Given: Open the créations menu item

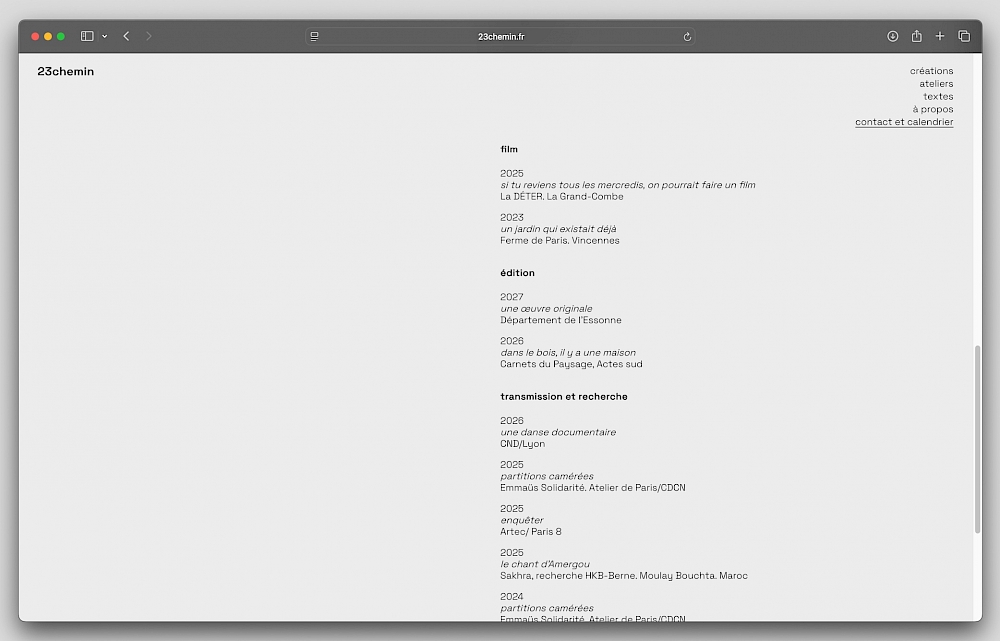Looking at the screenshot, I should pyautogui.click(x=931, y=71).
